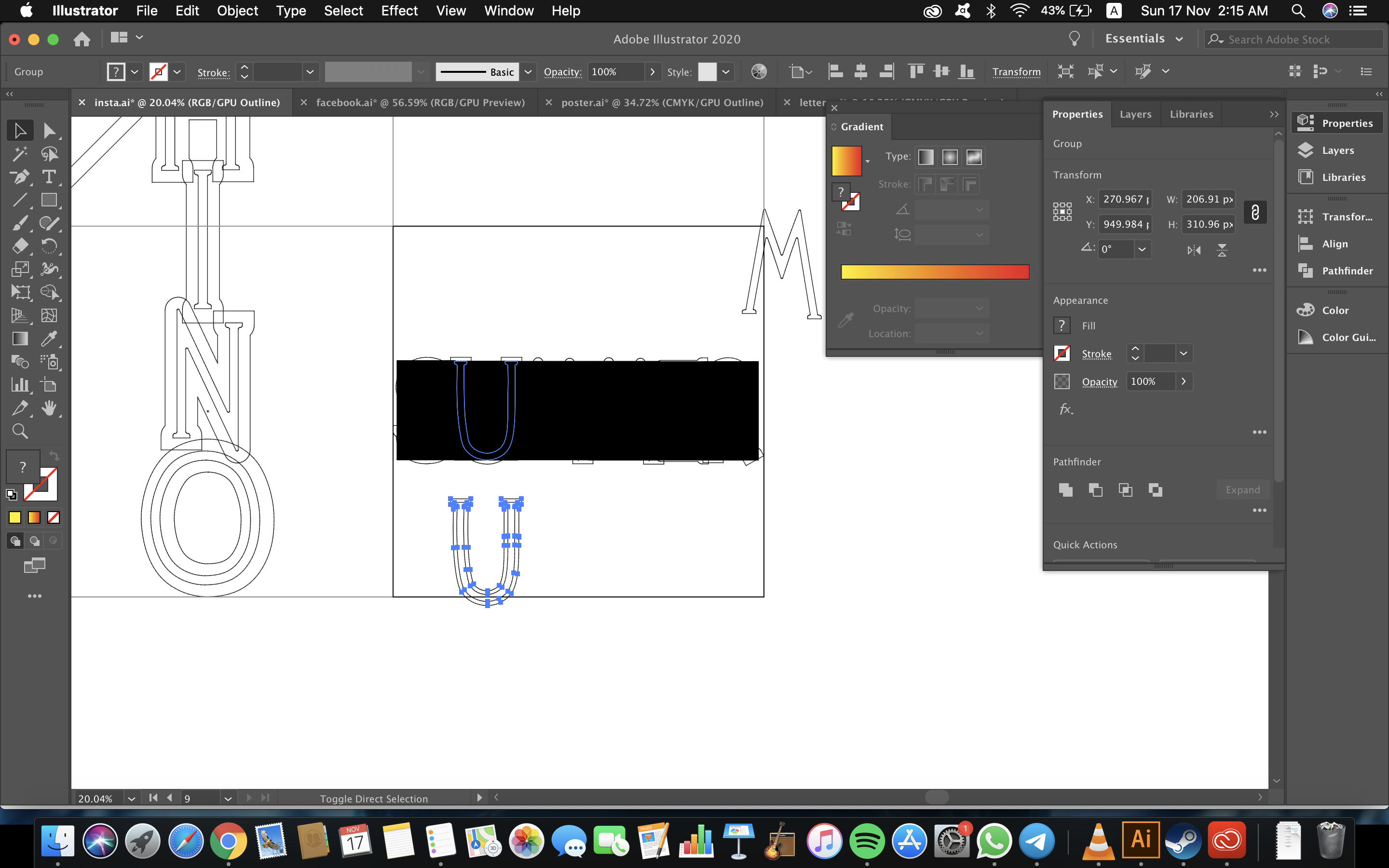Select the Eraser tool
This screenshot has height=868, width=1389.
(20, 246)
